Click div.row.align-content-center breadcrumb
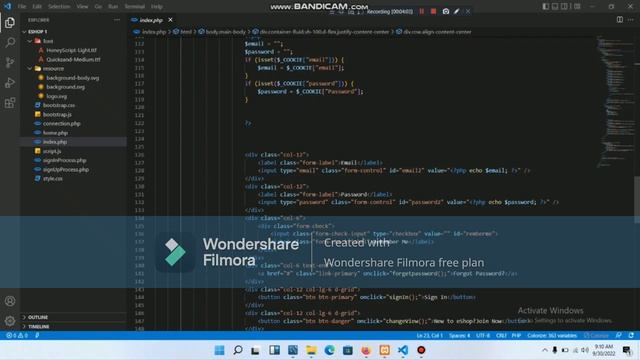 click(x=437, y=32)
